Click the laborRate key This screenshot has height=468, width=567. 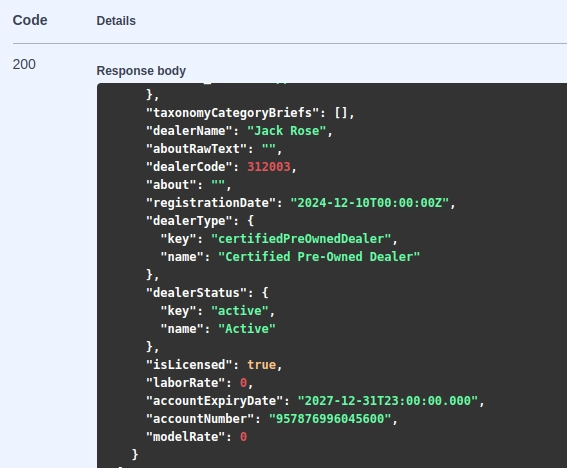tap(186, 383)
